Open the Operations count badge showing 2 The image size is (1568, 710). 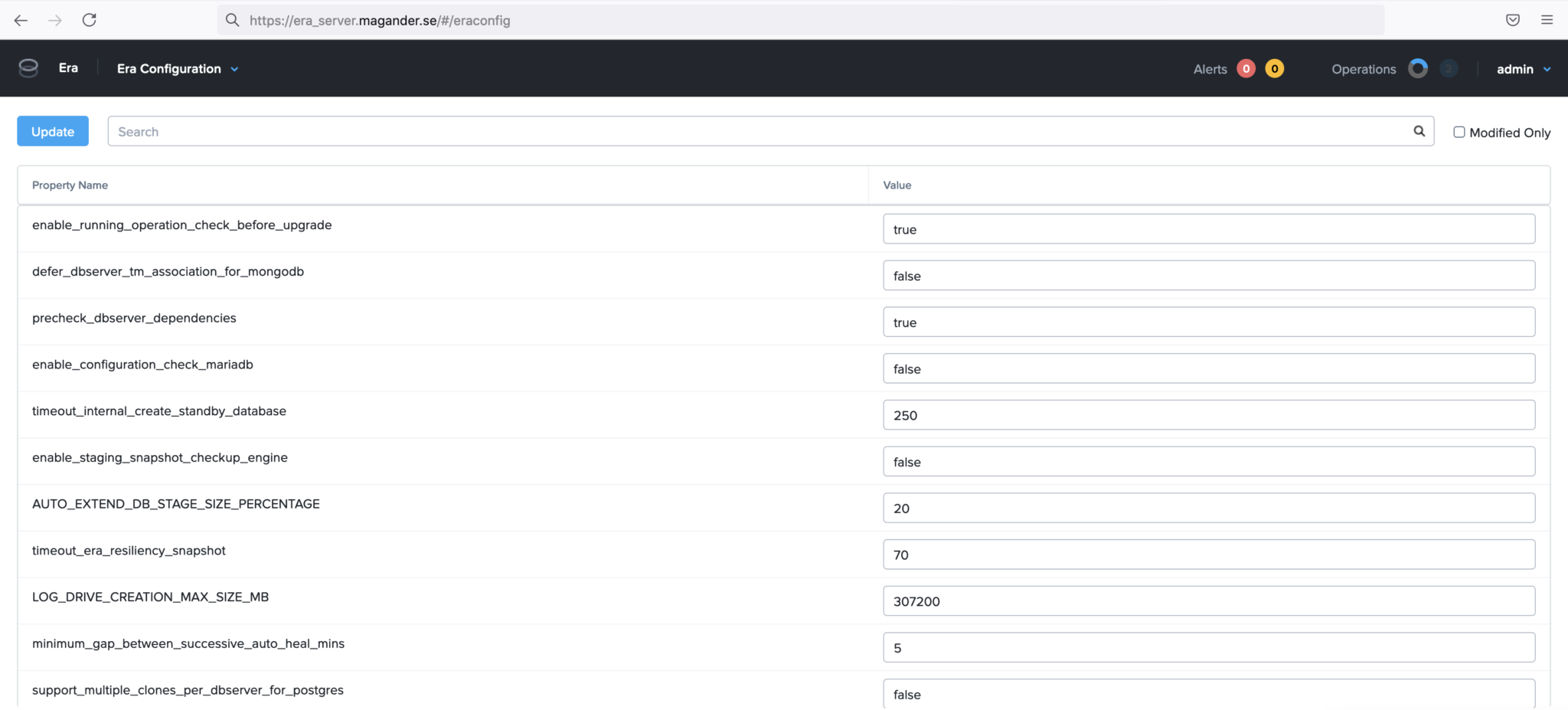coord(1449,68)
